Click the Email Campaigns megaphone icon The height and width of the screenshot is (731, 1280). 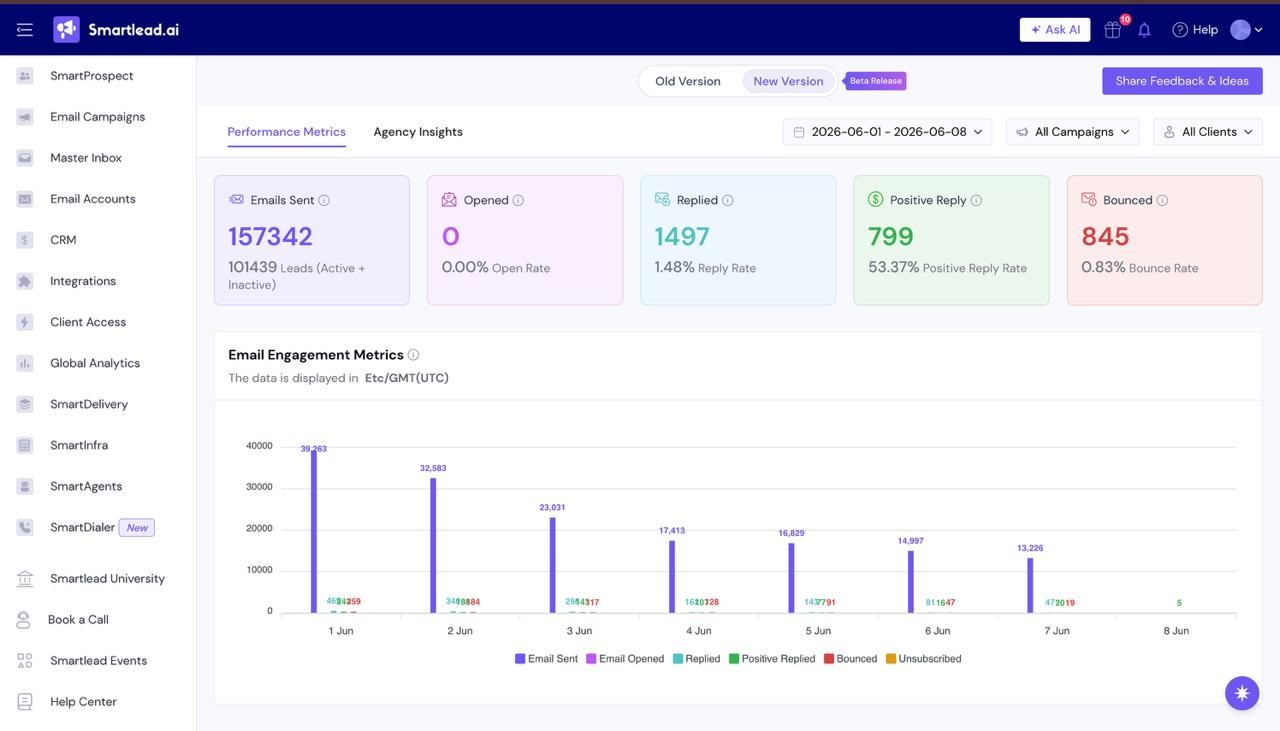(25, 117)
